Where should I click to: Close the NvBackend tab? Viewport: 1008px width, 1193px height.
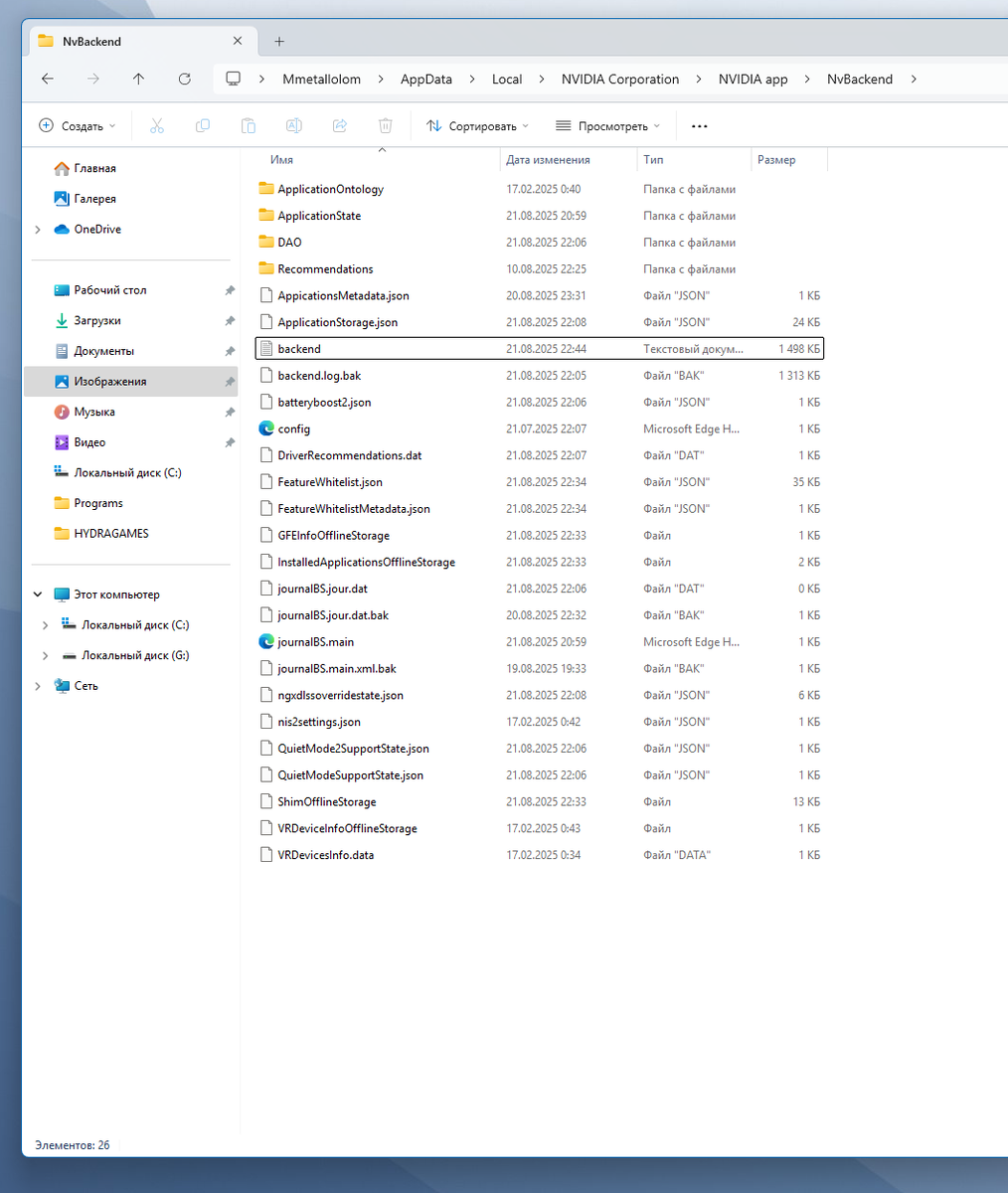pos(238,42)
